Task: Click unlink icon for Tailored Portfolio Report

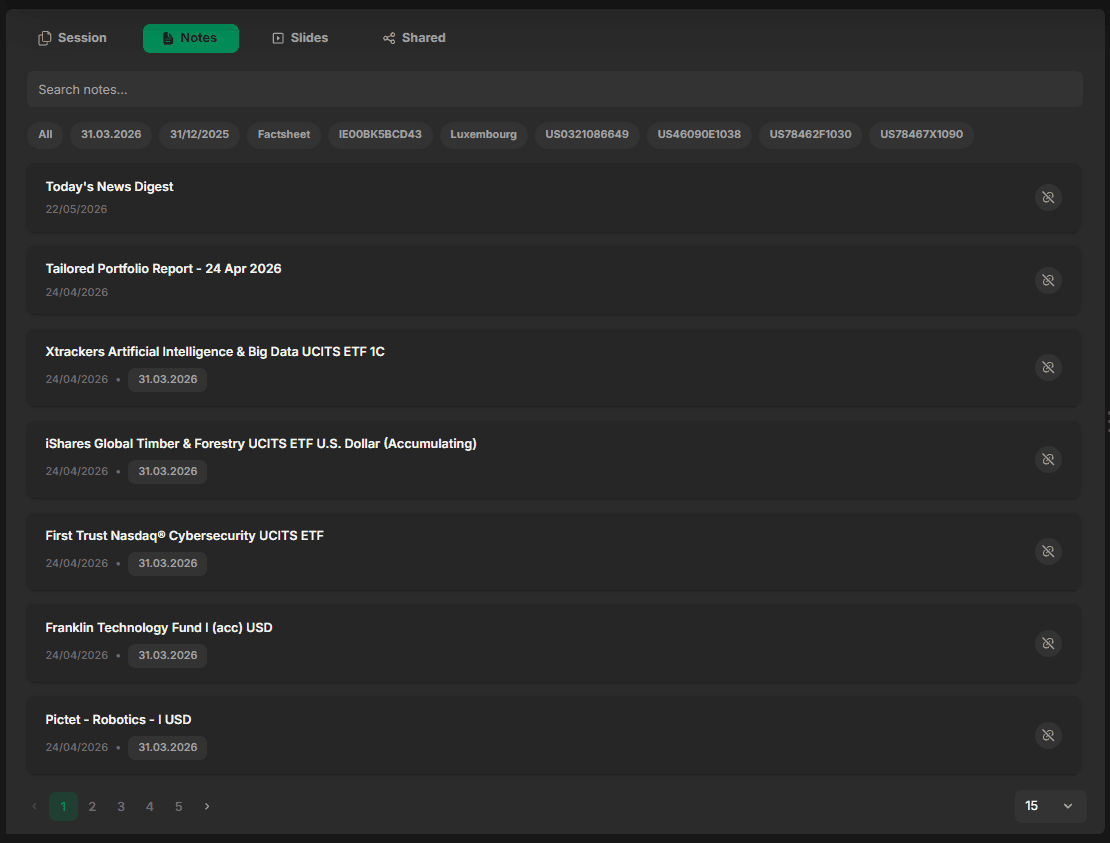Action: tap(1048, 280)
